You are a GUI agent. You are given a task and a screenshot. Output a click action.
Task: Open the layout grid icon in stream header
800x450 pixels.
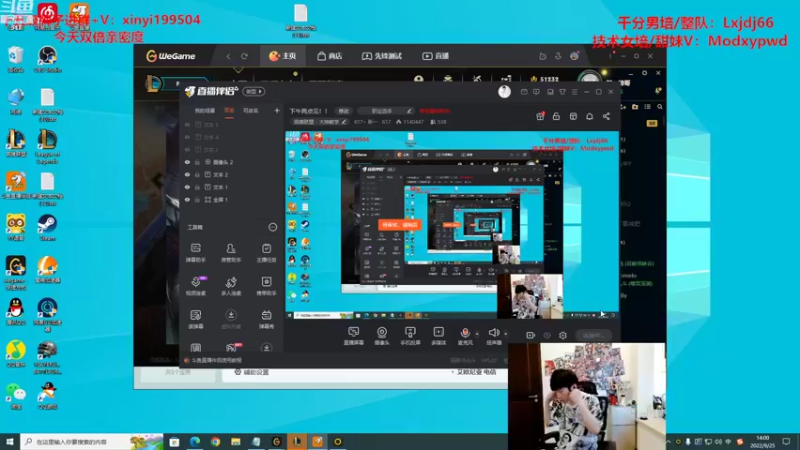pyautogui.click(x=573, y=116)
